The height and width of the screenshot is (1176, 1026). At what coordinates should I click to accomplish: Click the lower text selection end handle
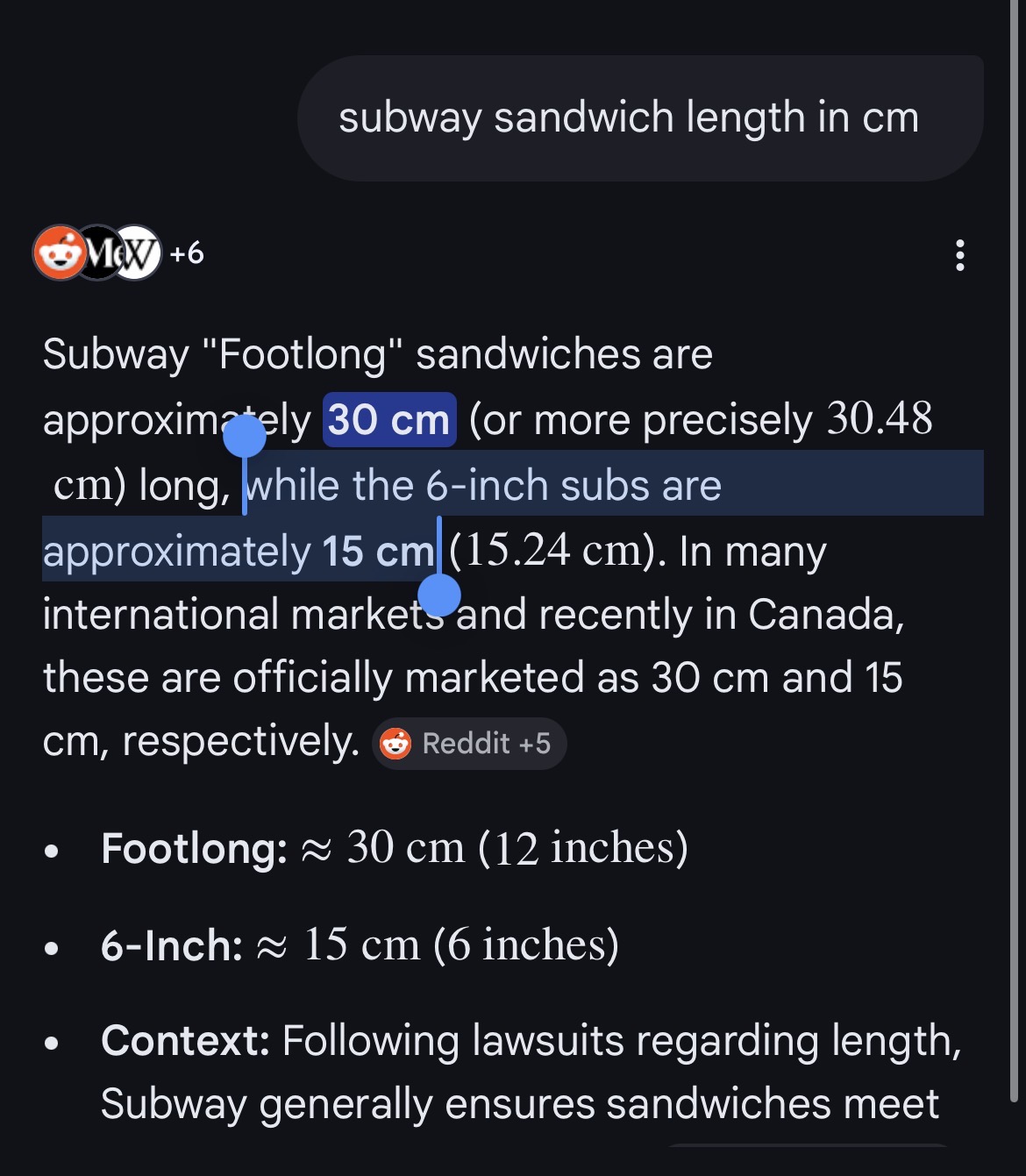coord(439,595)
